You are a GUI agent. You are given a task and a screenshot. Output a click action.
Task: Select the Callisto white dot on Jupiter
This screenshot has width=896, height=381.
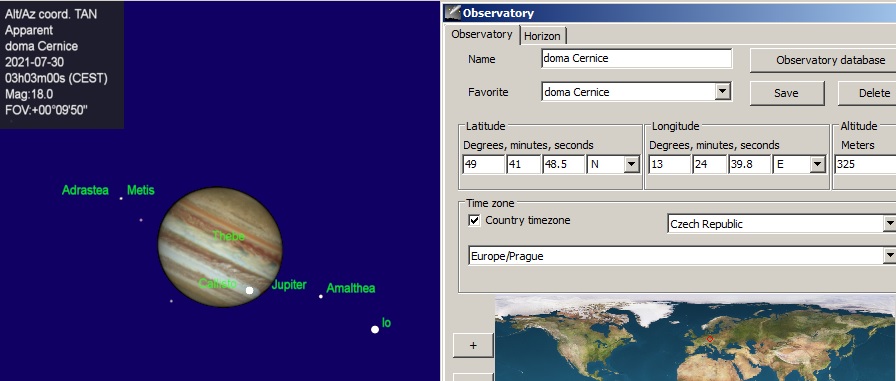click(x=249, y=290)
